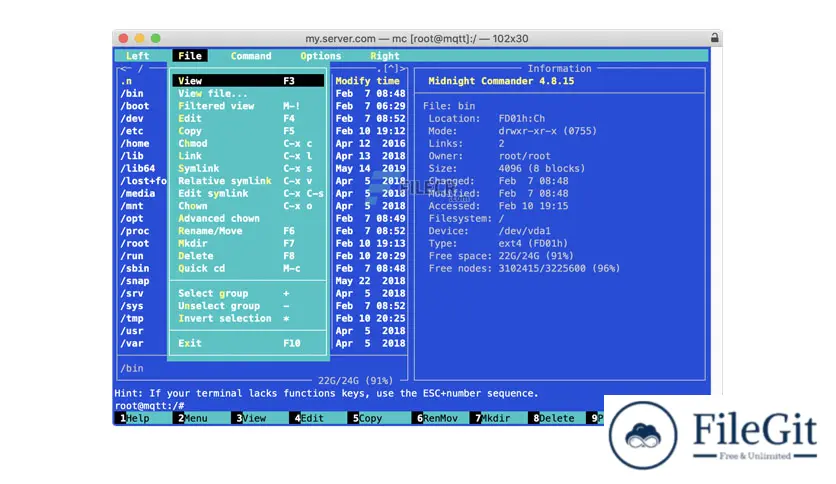Select the Select group entry
The width and height of the screenshot is (836, 484).
click(248, 294)
